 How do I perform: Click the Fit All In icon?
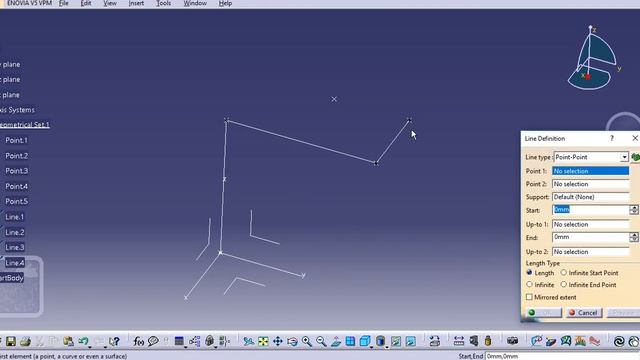(x=263, y=341)
